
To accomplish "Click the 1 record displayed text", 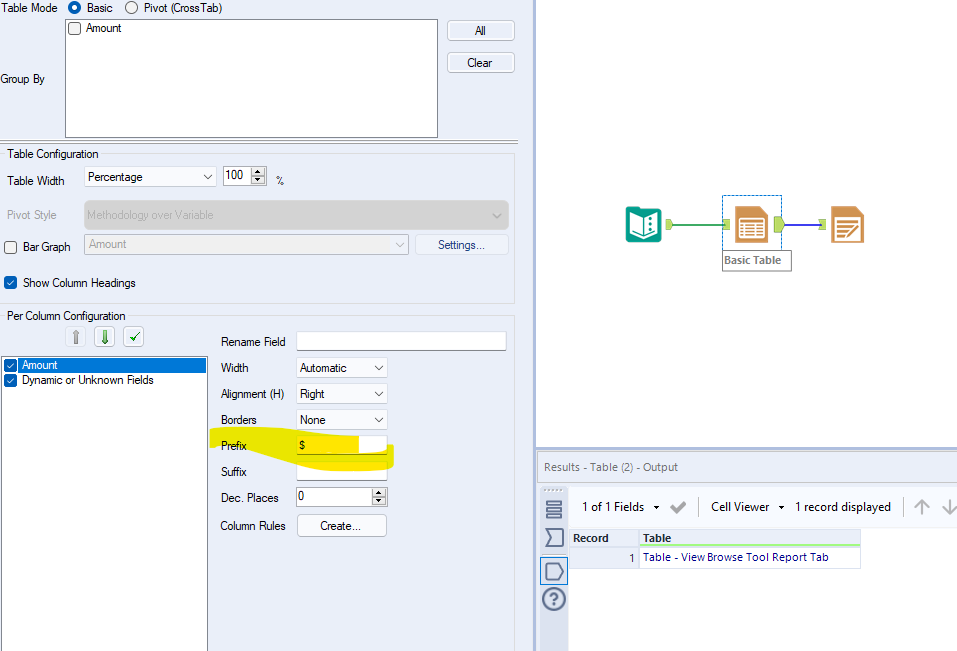I will coord(842,507).
